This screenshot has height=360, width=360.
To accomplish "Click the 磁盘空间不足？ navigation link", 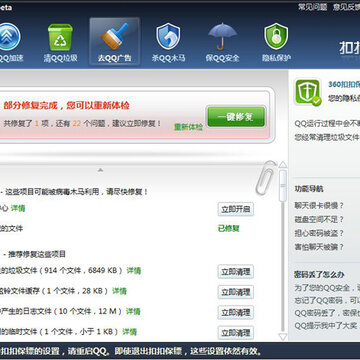I will pos(319,219).
